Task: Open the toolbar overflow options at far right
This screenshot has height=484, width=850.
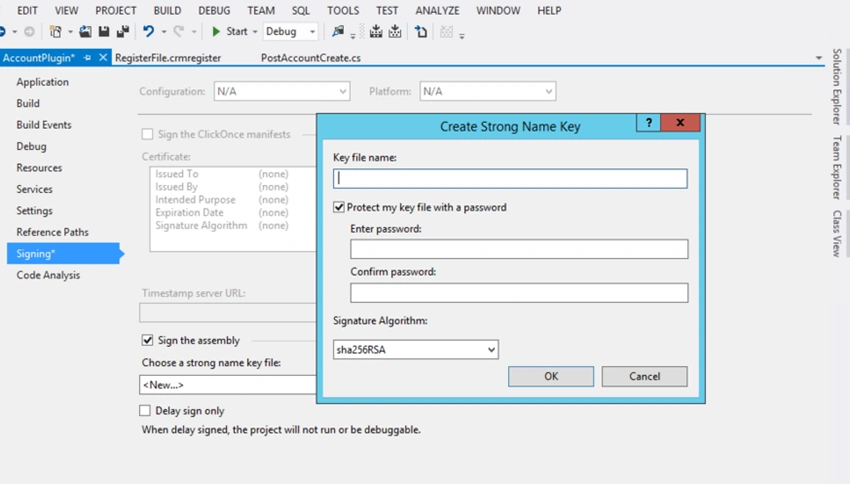Action: (462, 36)
